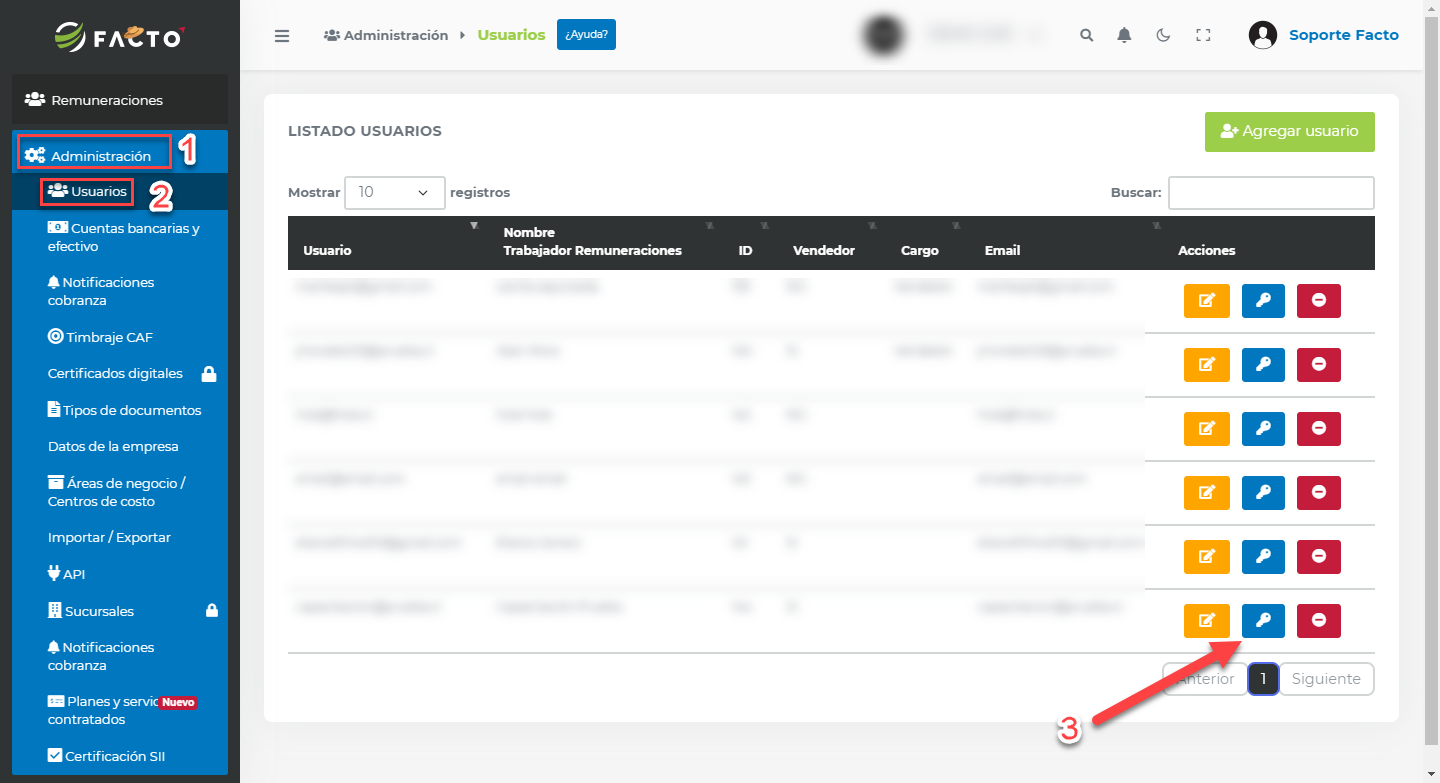Click the red delete button in third row
The width and height of the screenshot is (1440, 783).
[1319, 429]
